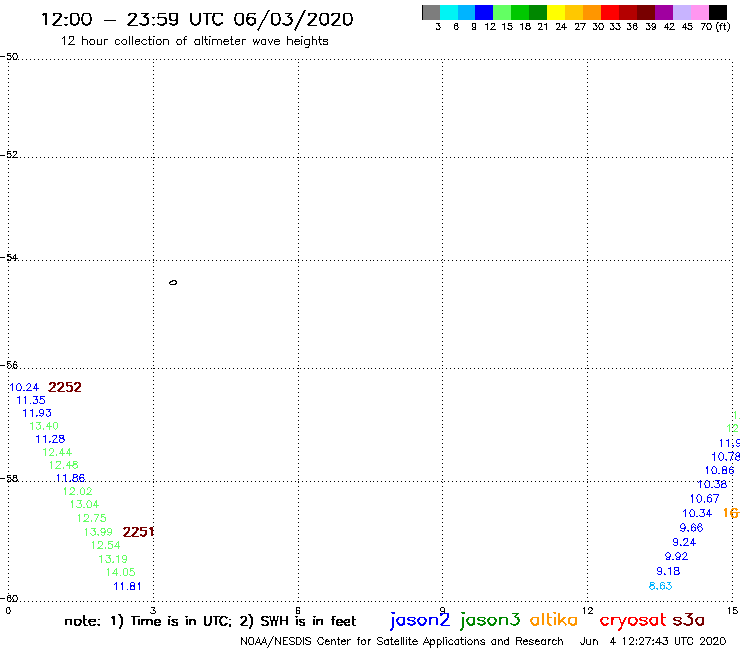Select the value 9.92

pos(676,557)
